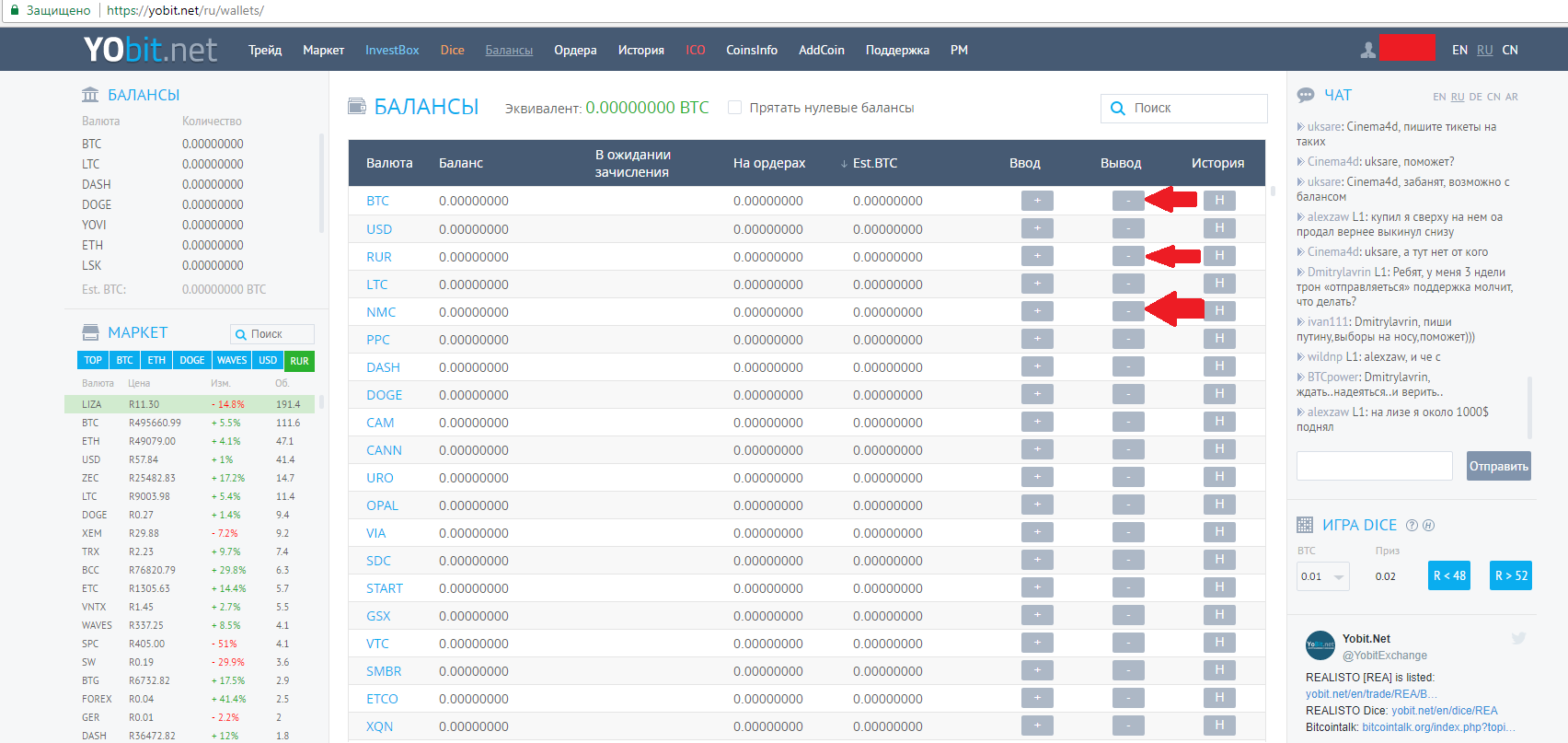Open the Трейд menu item

pyautogui.click(x=265, y=50)
